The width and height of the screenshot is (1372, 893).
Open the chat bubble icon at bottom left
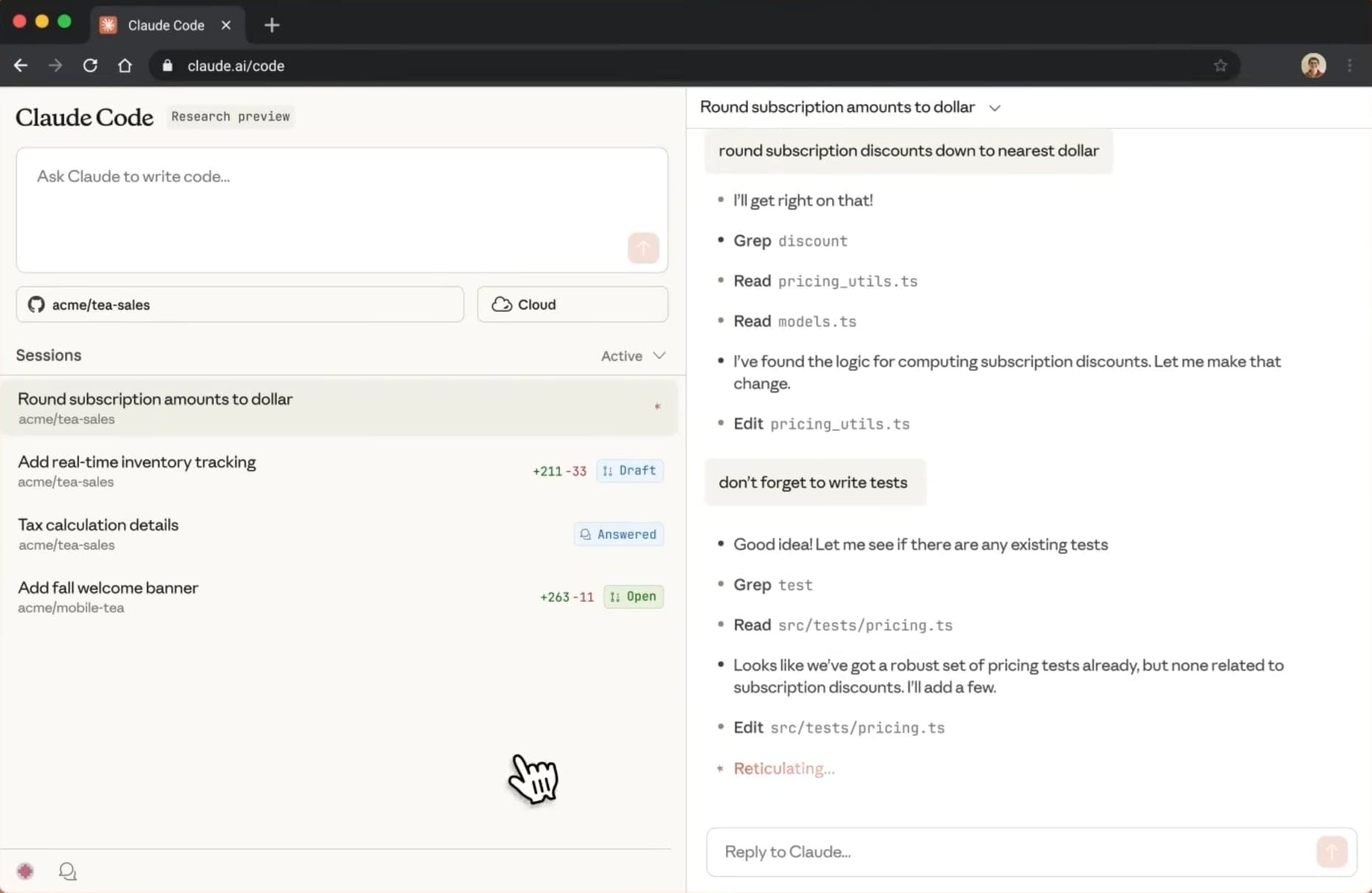[67, 872]
